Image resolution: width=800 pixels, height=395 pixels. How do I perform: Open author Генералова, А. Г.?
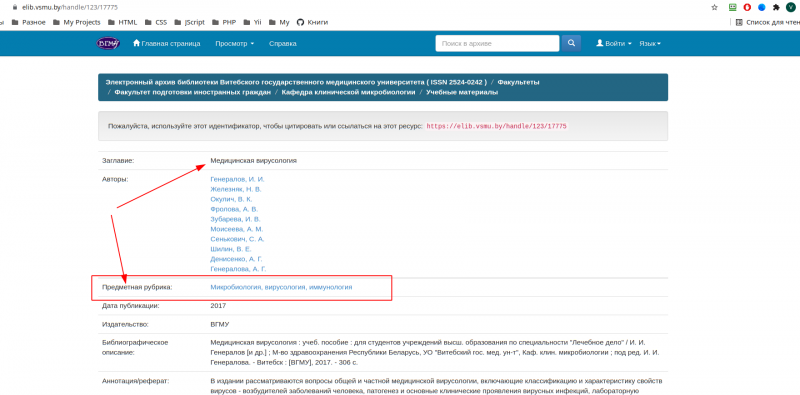pyautogui.click(x=238, y=269)
